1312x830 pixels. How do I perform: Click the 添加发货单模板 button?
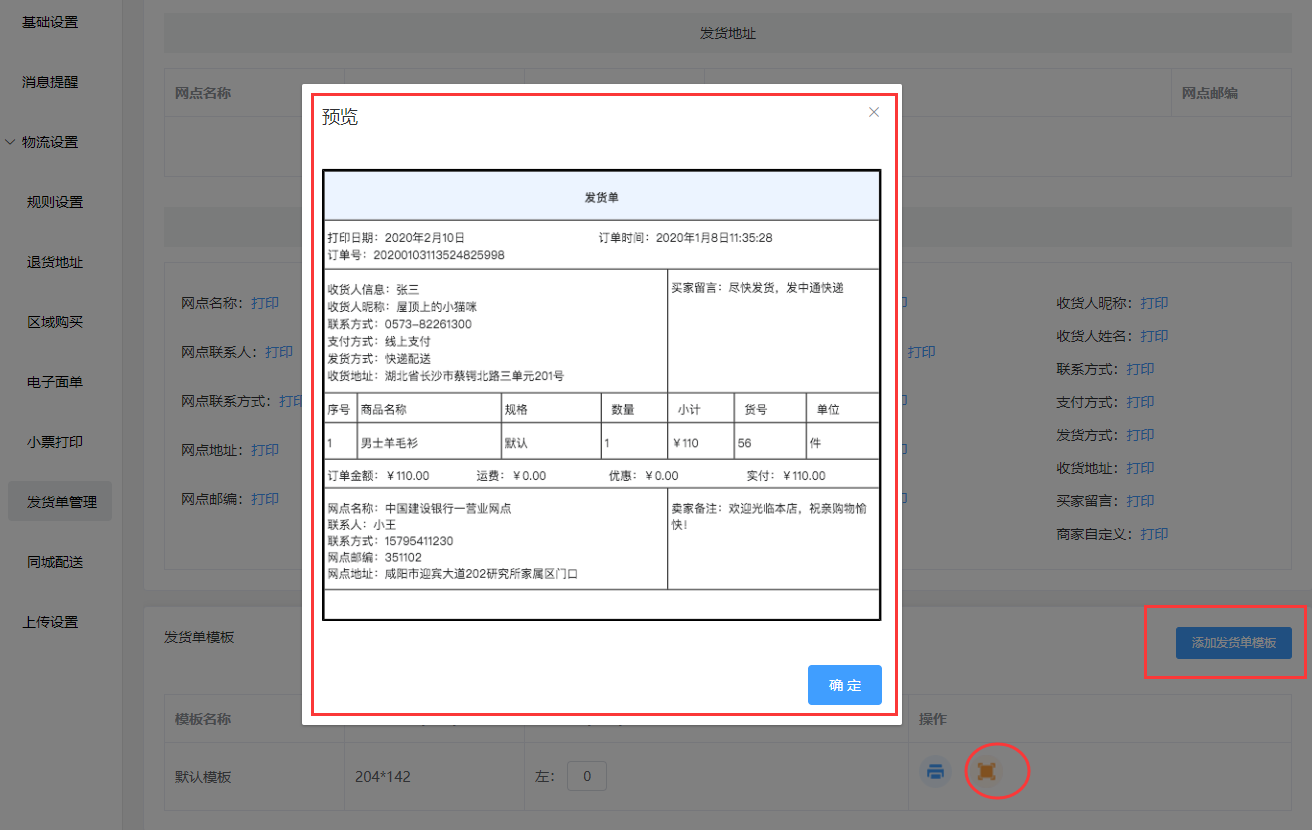1233,643
